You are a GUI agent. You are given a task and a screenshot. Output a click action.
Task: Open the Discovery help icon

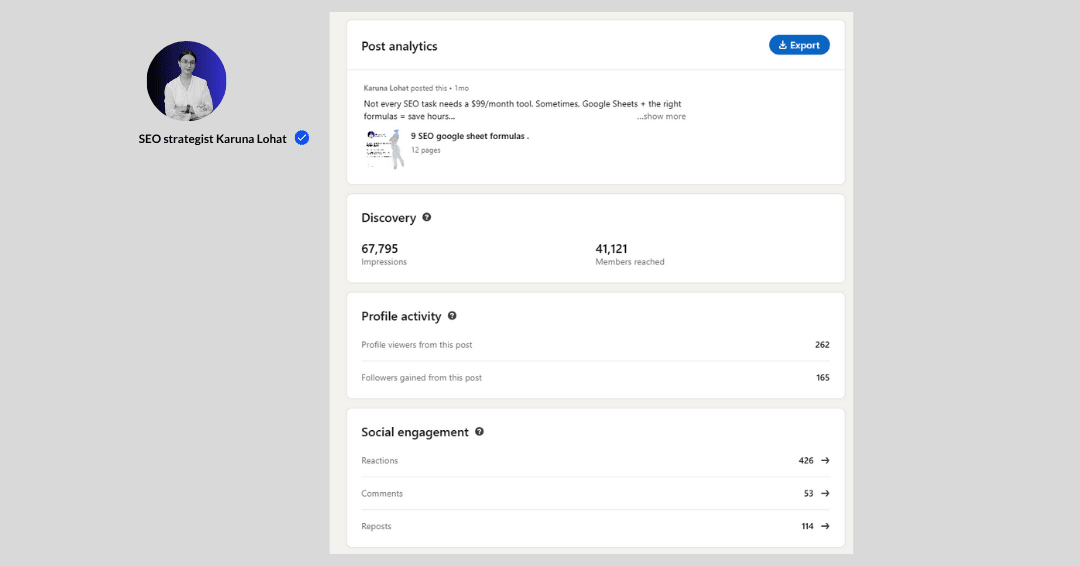[427, 217]
